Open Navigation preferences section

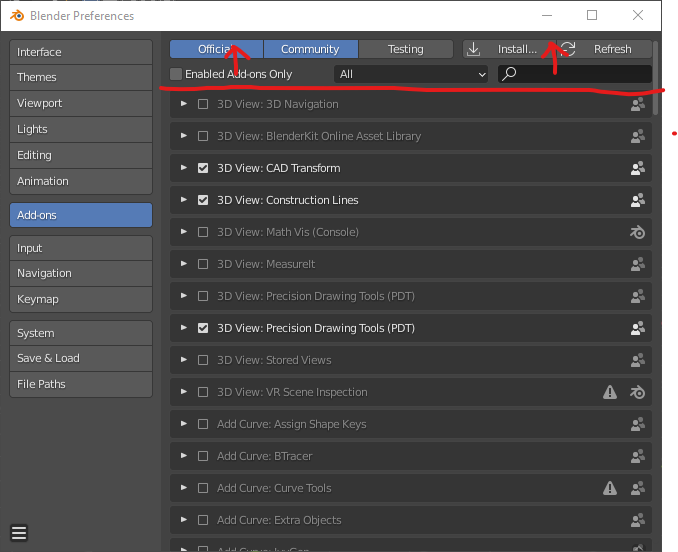pyautogui.click(x=81, y=273)
